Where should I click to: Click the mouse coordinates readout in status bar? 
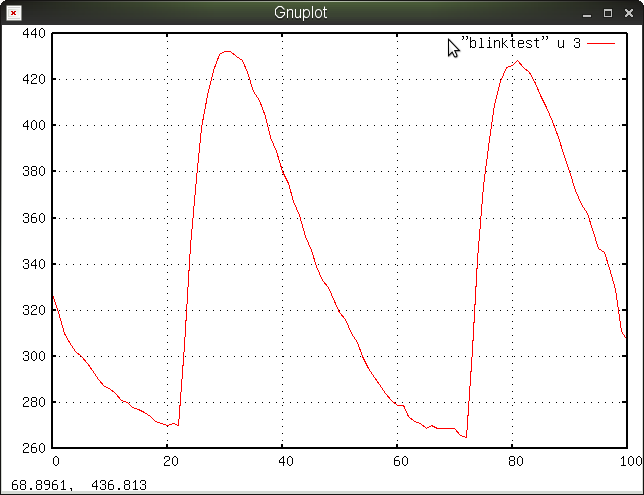coord(79,485)
